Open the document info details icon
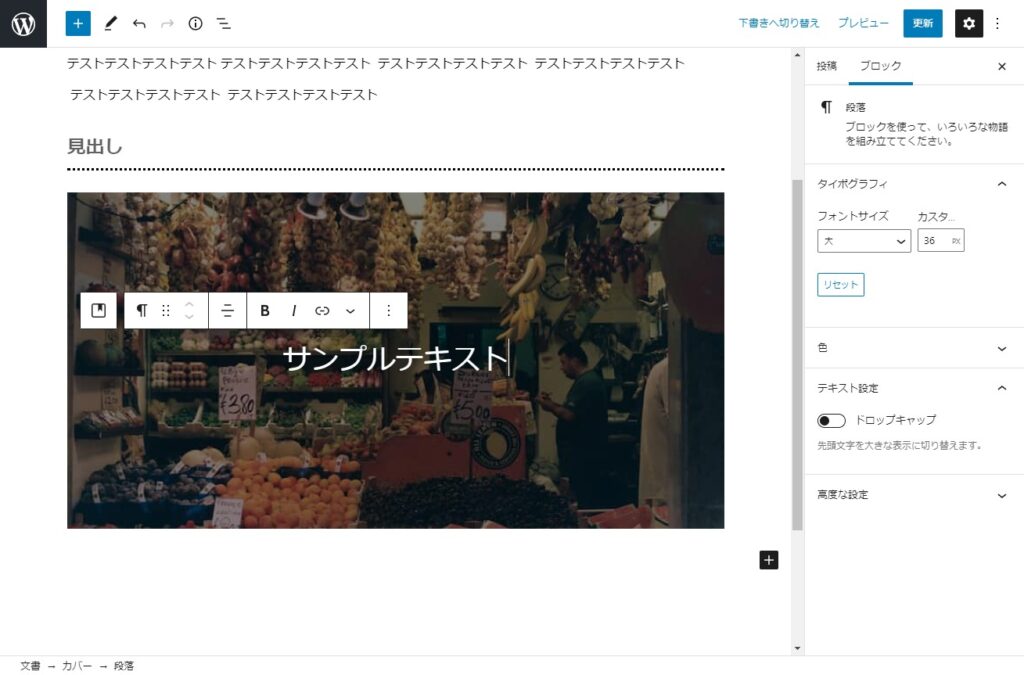Viewport: 1024px width, 675px height. [196, 23]
